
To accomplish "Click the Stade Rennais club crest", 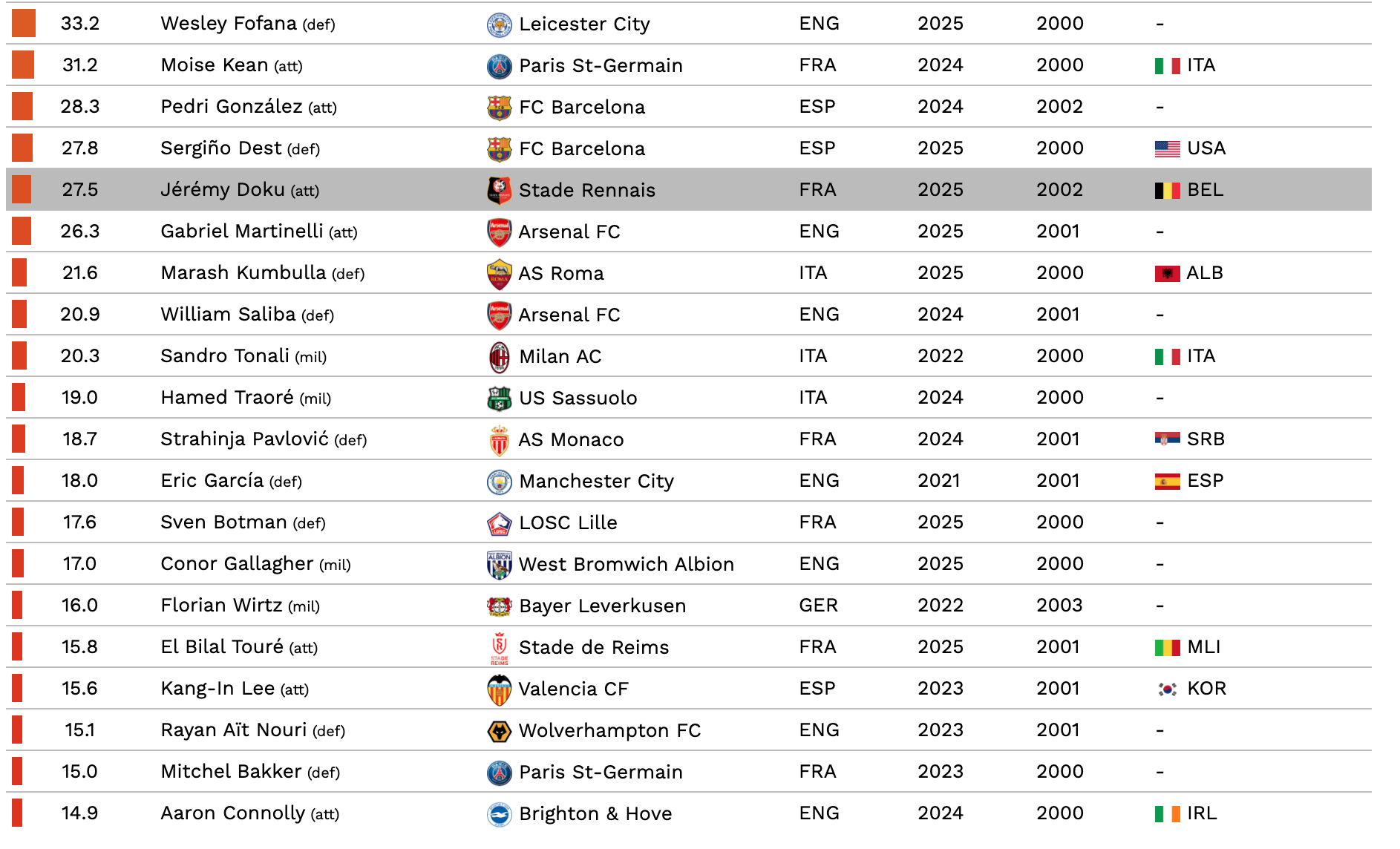I will pos(499,190).
